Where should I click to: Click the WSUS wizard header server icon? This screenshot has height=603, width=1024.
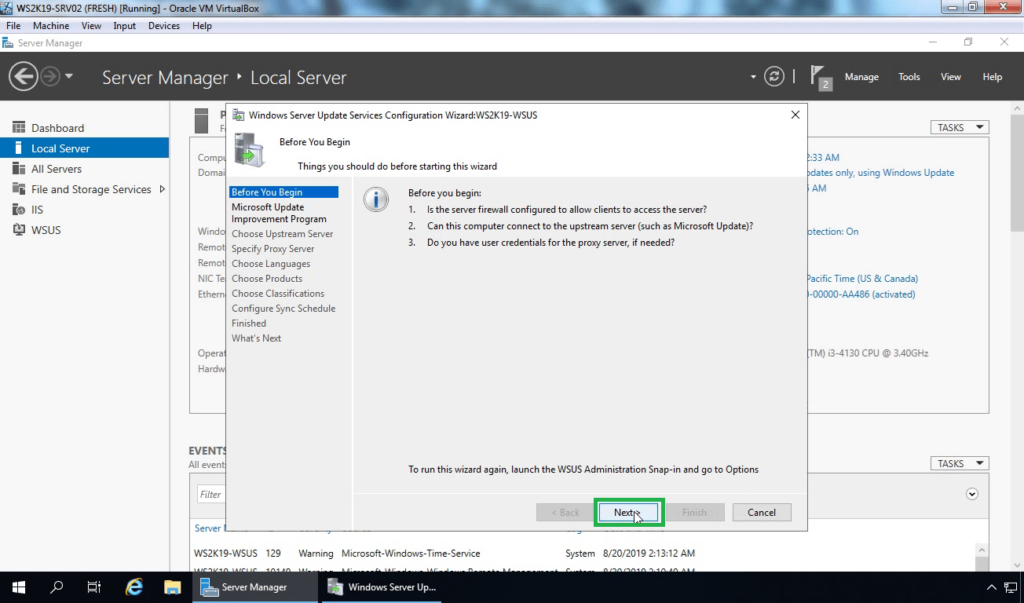[249, 150]
